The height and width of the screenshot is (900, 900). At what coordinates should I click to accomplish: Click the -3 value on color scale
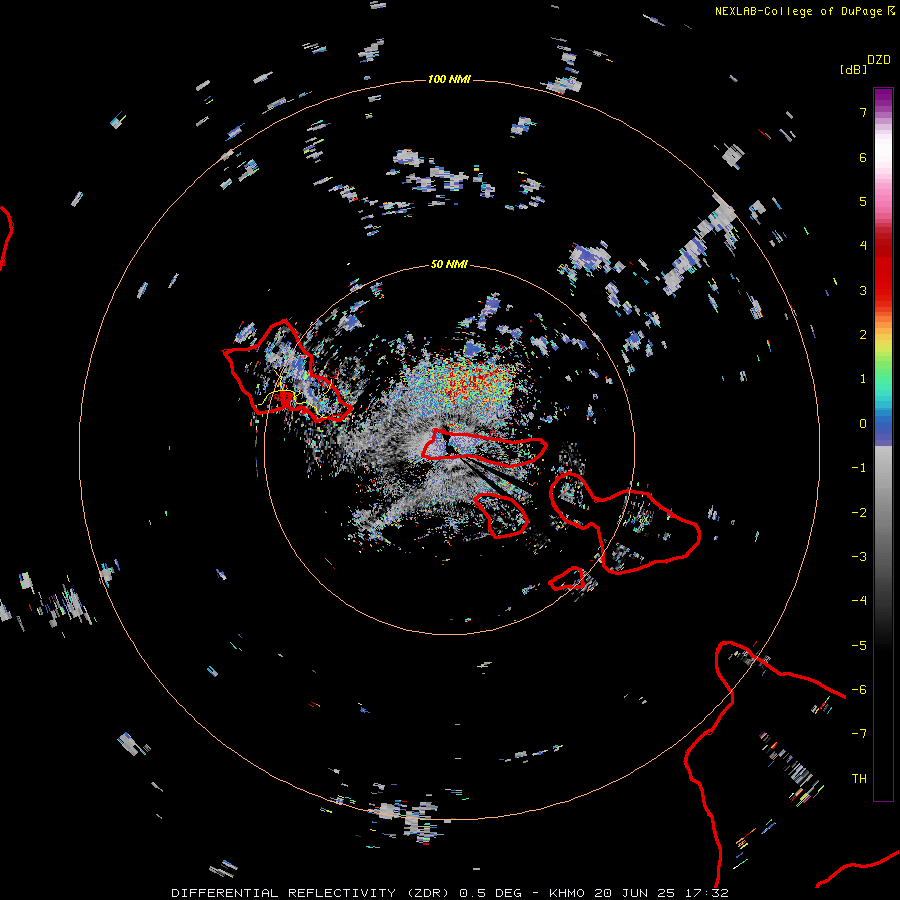point(859,557)
